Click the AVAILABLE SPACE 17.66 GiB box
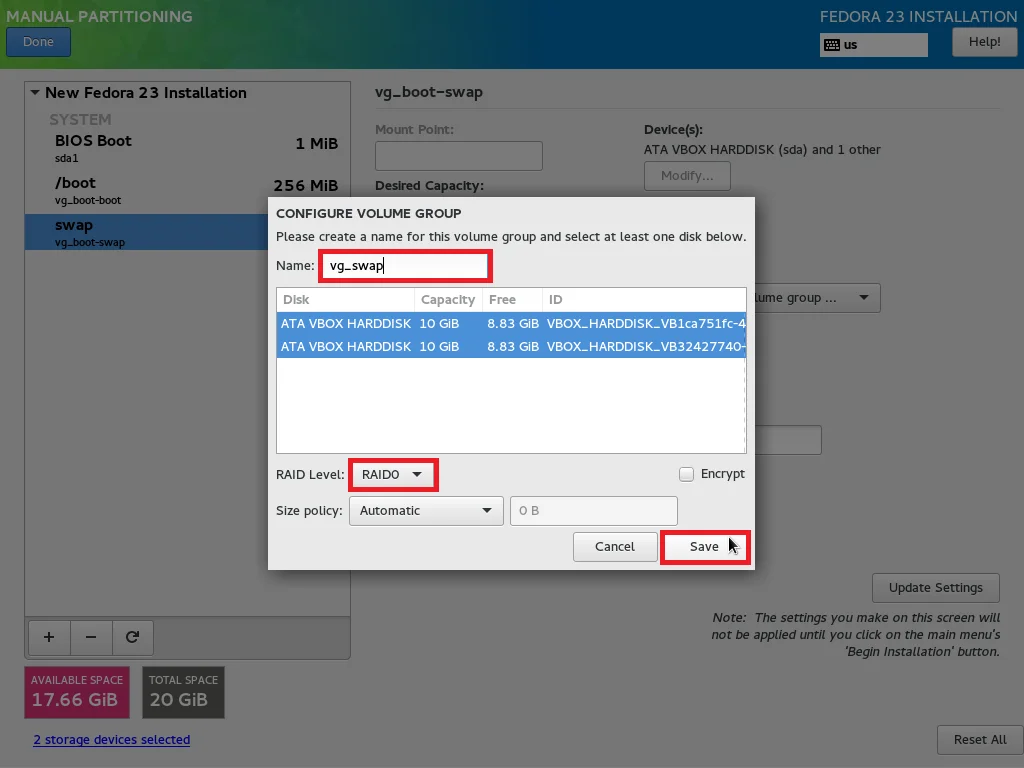 click(77, 692)
